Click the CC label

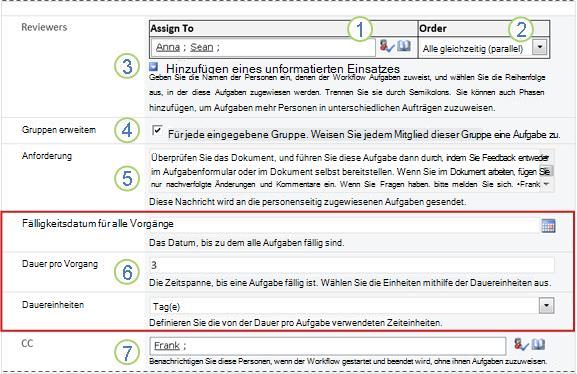27,343
